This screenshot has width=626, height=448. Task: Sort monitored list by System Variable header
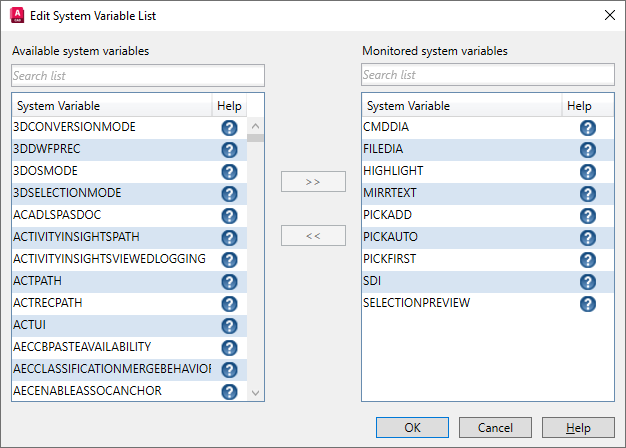(455, 106)
